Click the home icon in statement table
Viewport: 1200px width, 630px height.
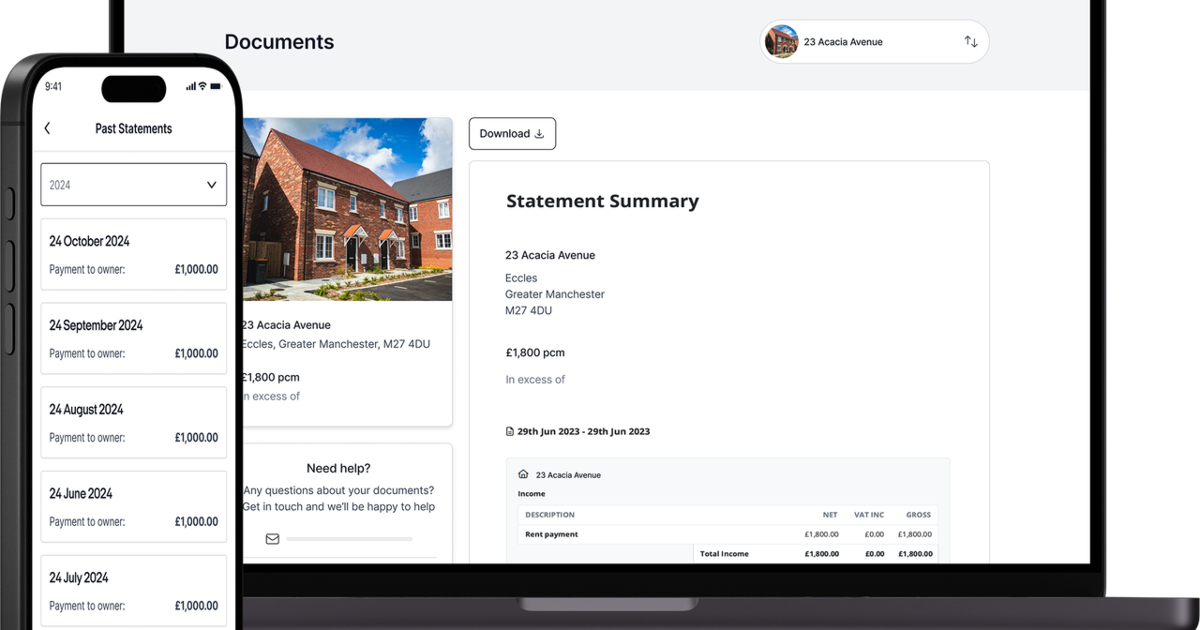click(523, 475)
